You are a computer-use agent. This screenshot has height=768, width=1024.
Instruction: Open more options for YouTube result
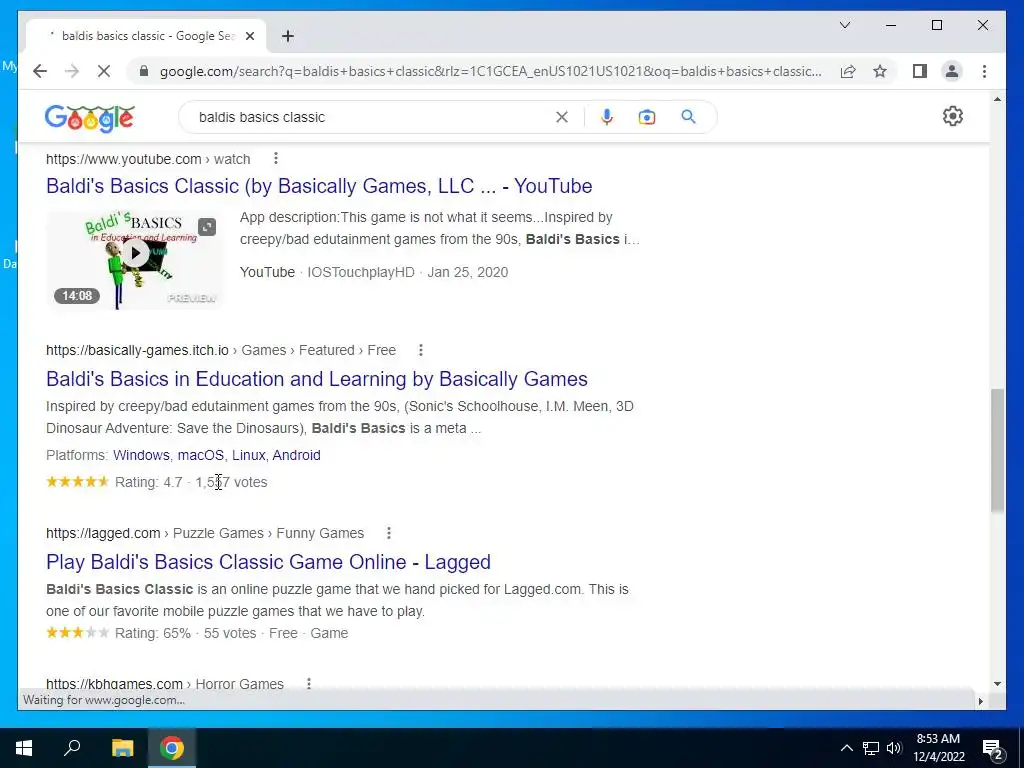coord(276,158)
